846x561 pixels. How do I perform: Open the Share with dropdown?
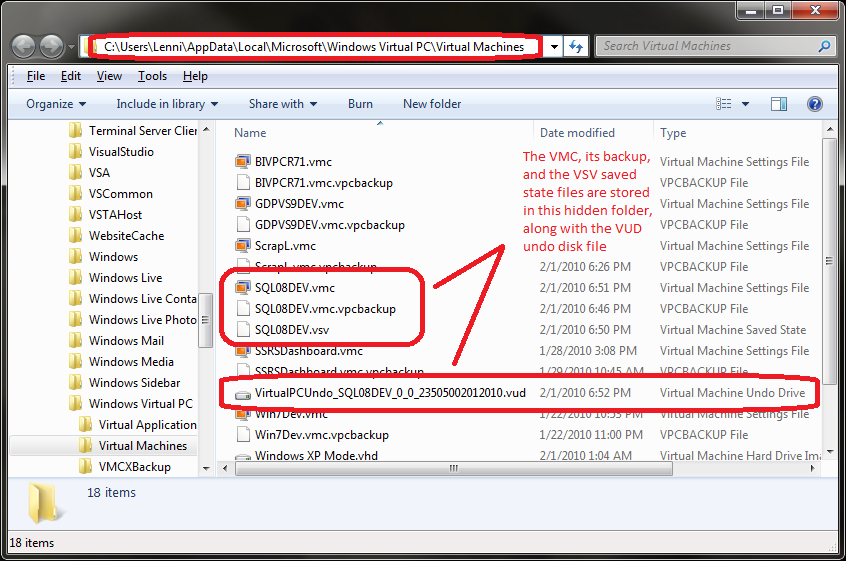pyautogui.click(x=283, y=104)
